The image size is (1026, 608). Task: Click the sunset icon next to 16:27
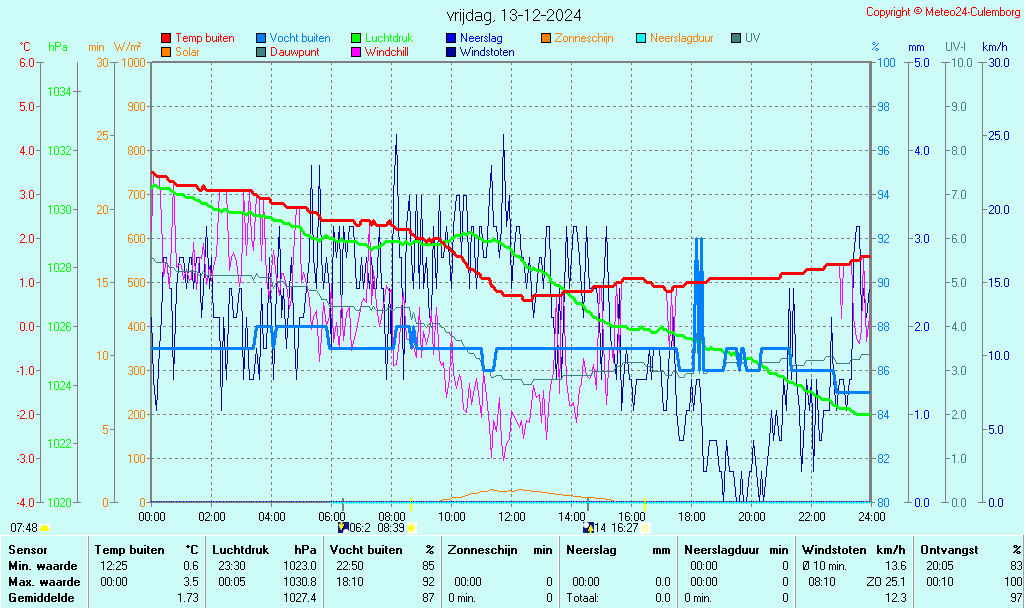[645, 528]
